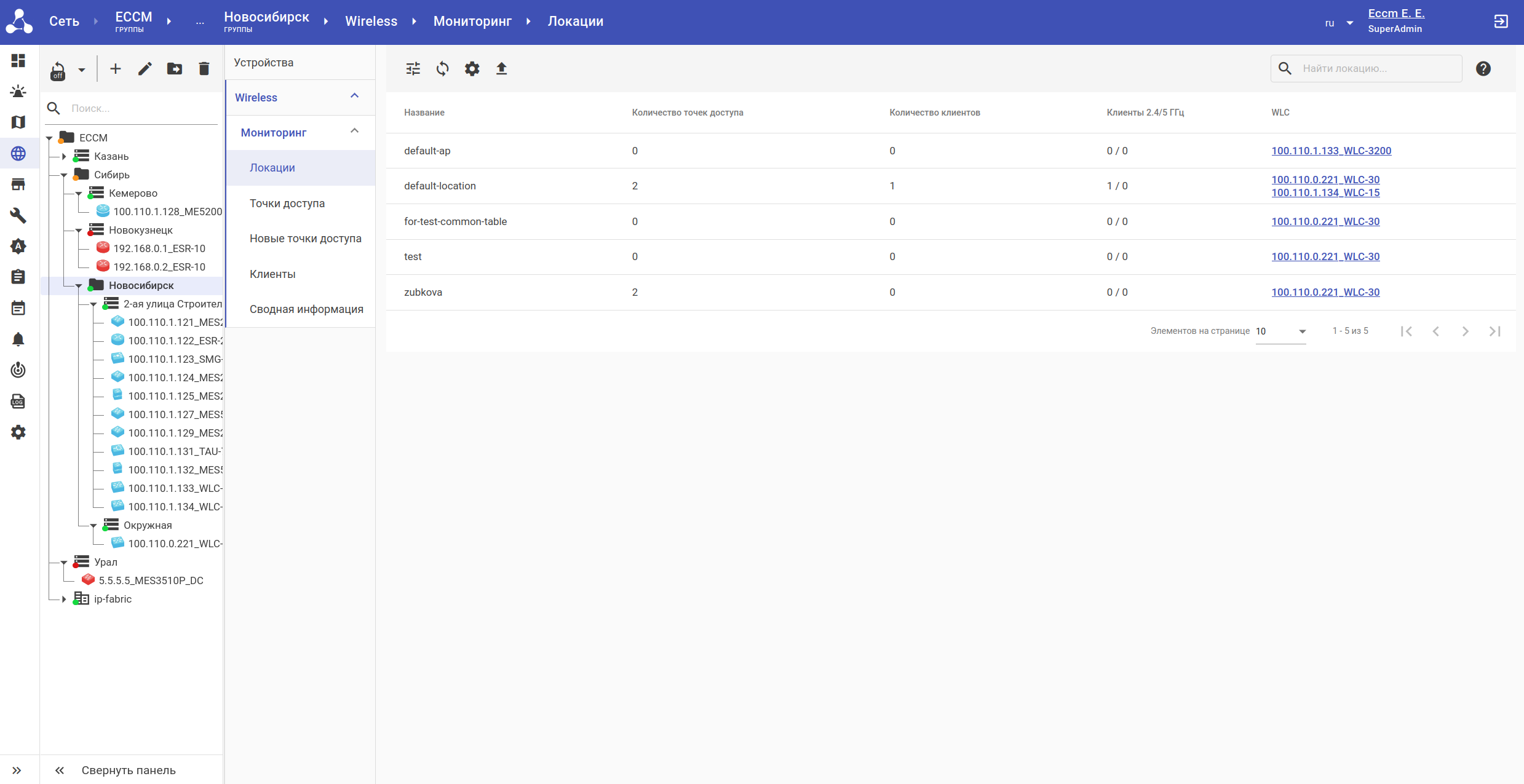Open the table gear settings icon
The width and height of the screenshot is (1524, 784).
(472, 69)
